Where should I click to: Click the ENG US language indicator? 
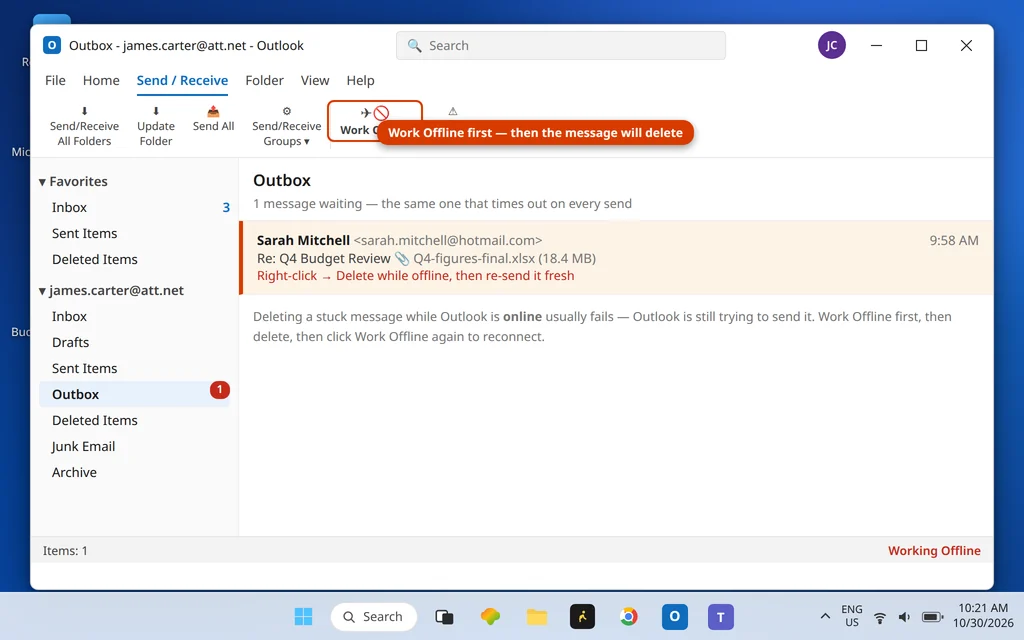pos(852,616)
